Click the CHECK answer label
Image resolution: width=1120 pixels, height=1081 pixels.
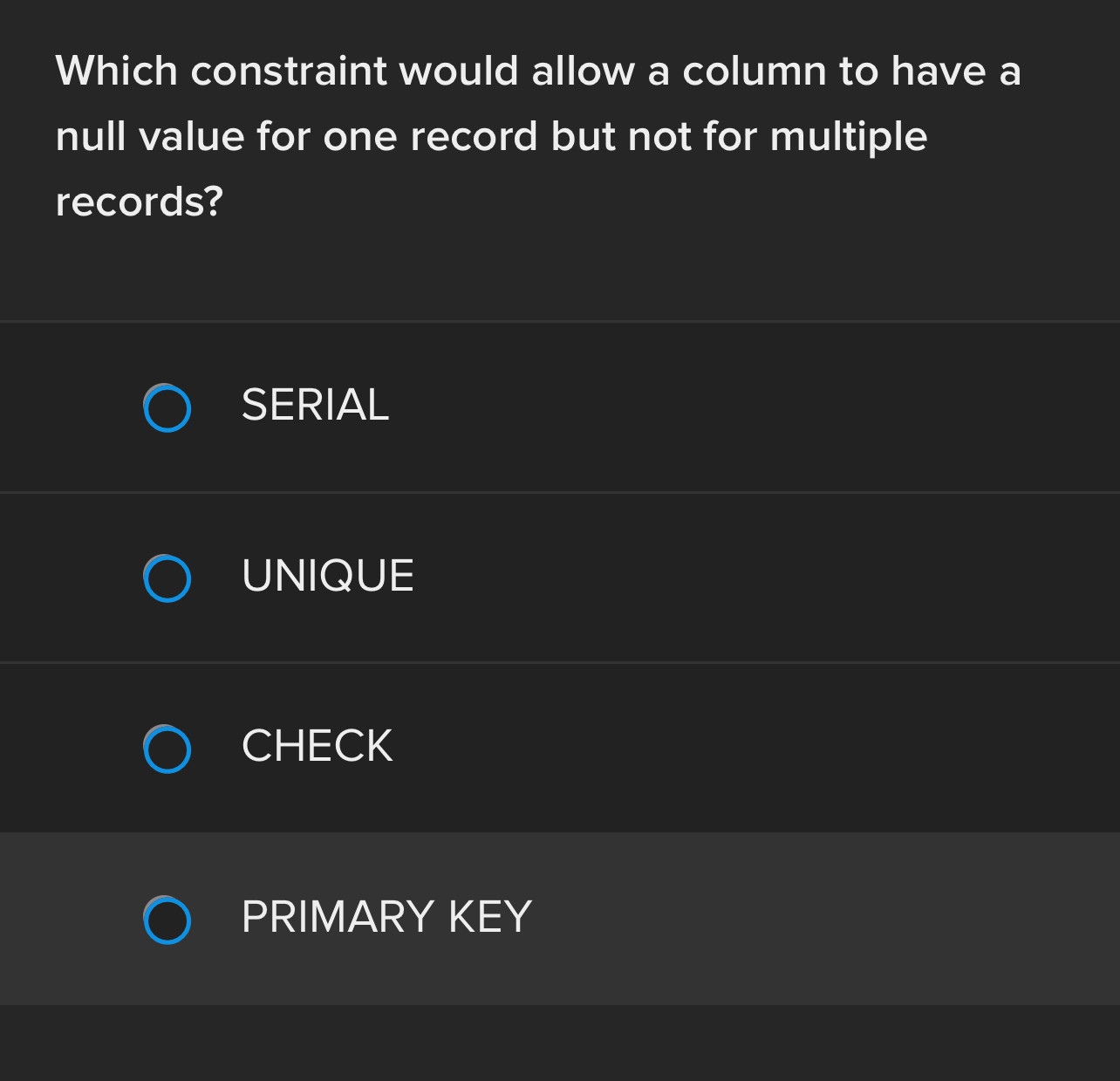point(317,748)
